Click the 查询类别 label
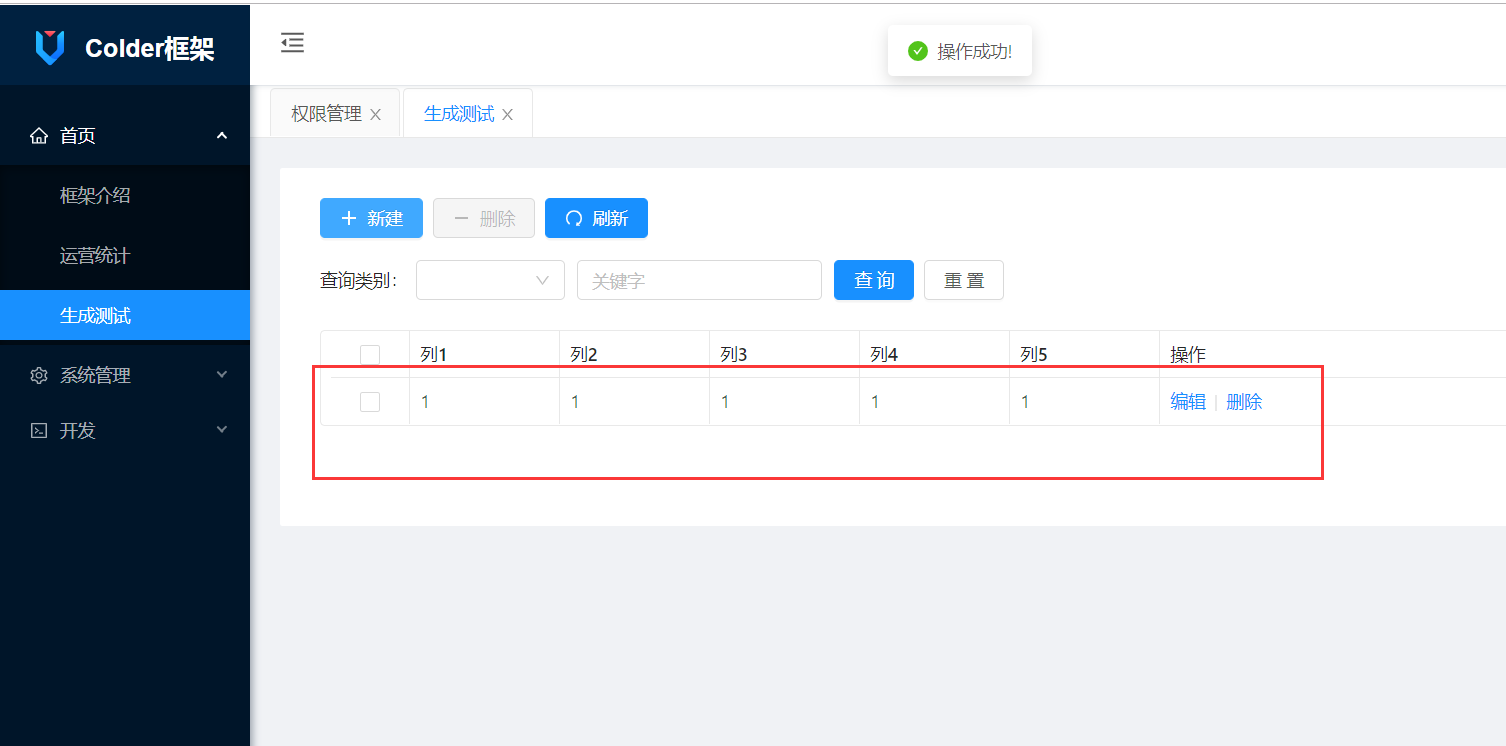This screenshot has height=746, width=1506. (x=359, y=281)
